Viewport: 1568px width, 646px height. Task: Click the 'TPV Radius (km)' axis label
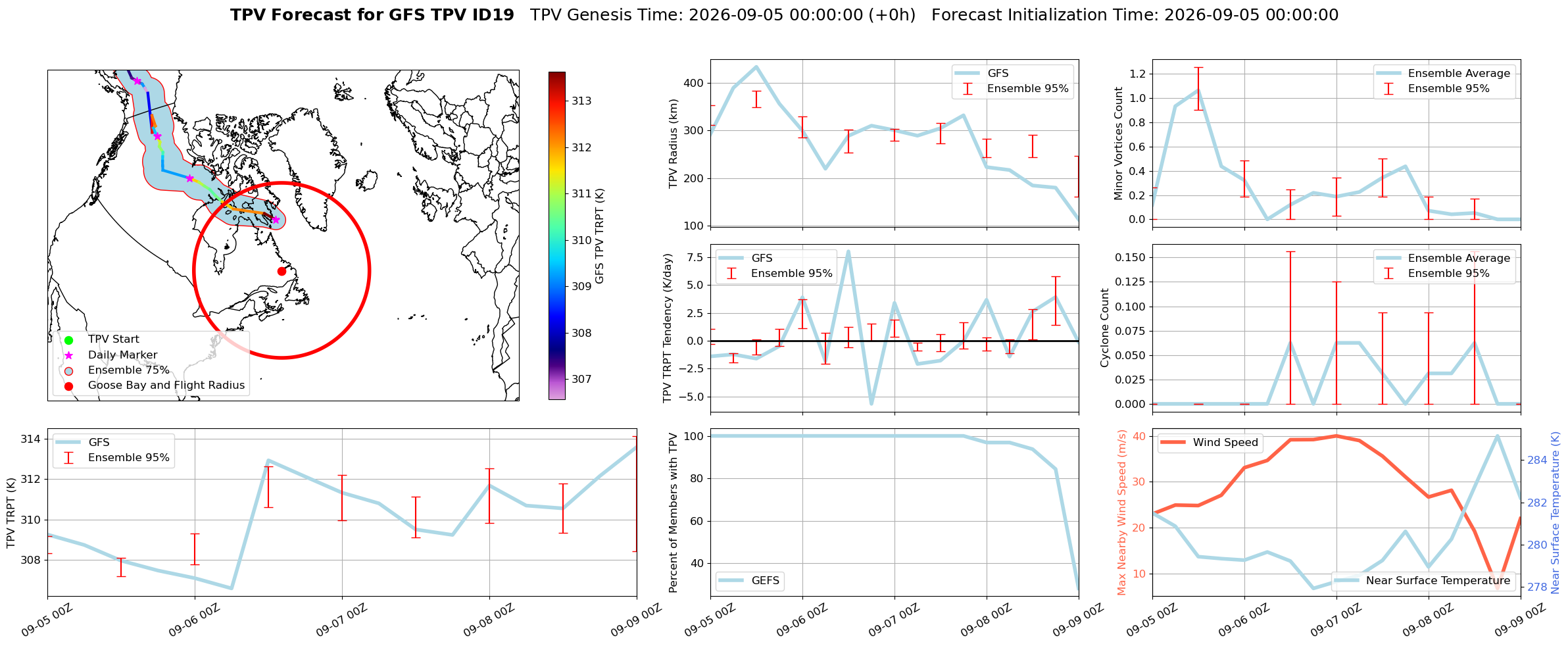point(673,143)
